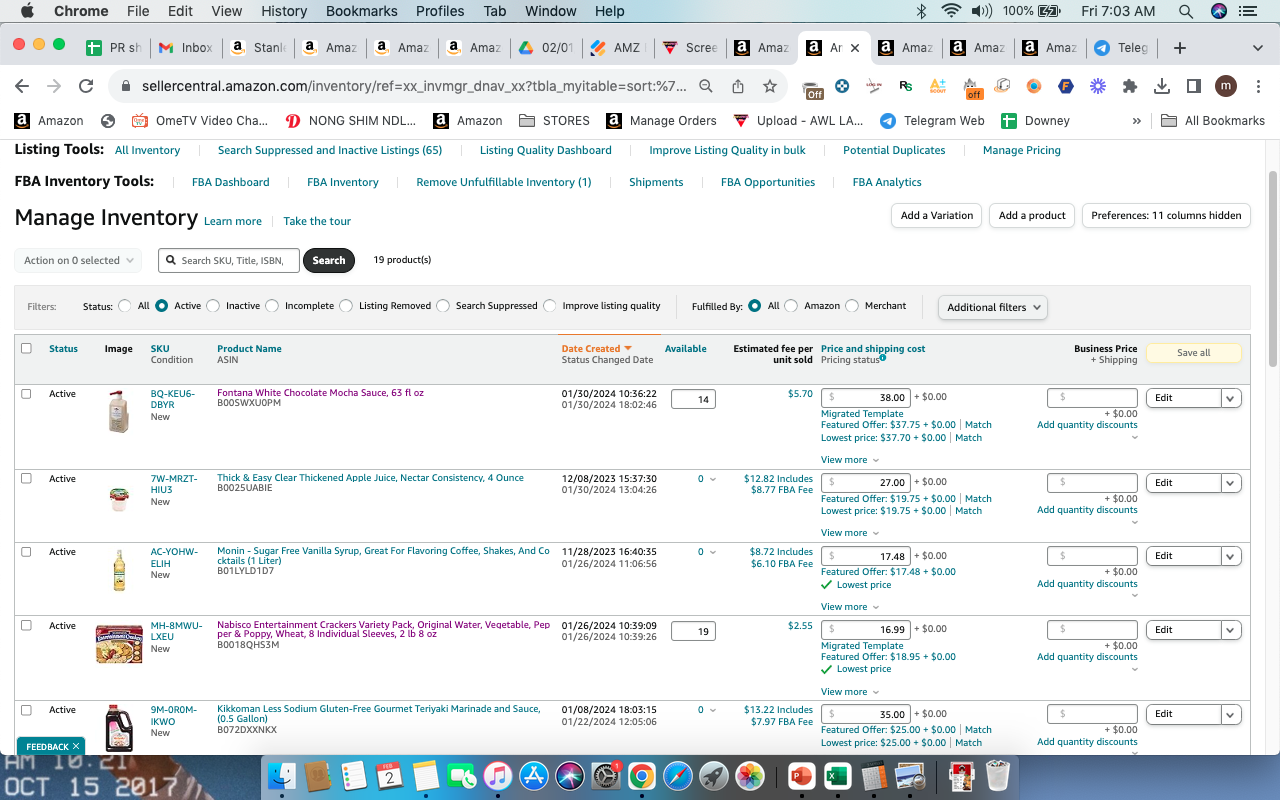Open Edit dropdown arrow for Apple Juice row
Screen dimensions: 1280x800
(x=1231, y=483)
